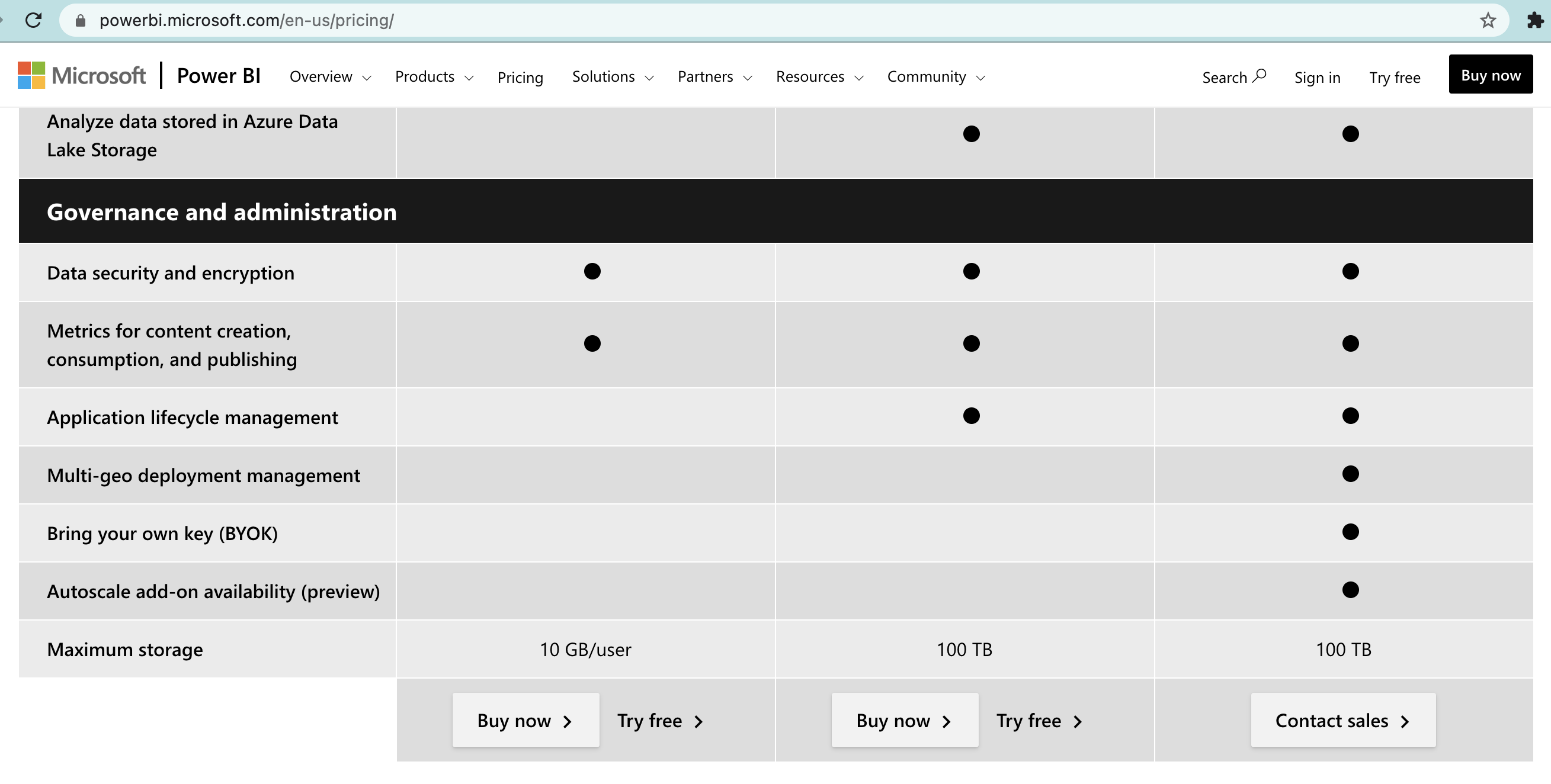Click the black Buy now header button

[1491, 75]
